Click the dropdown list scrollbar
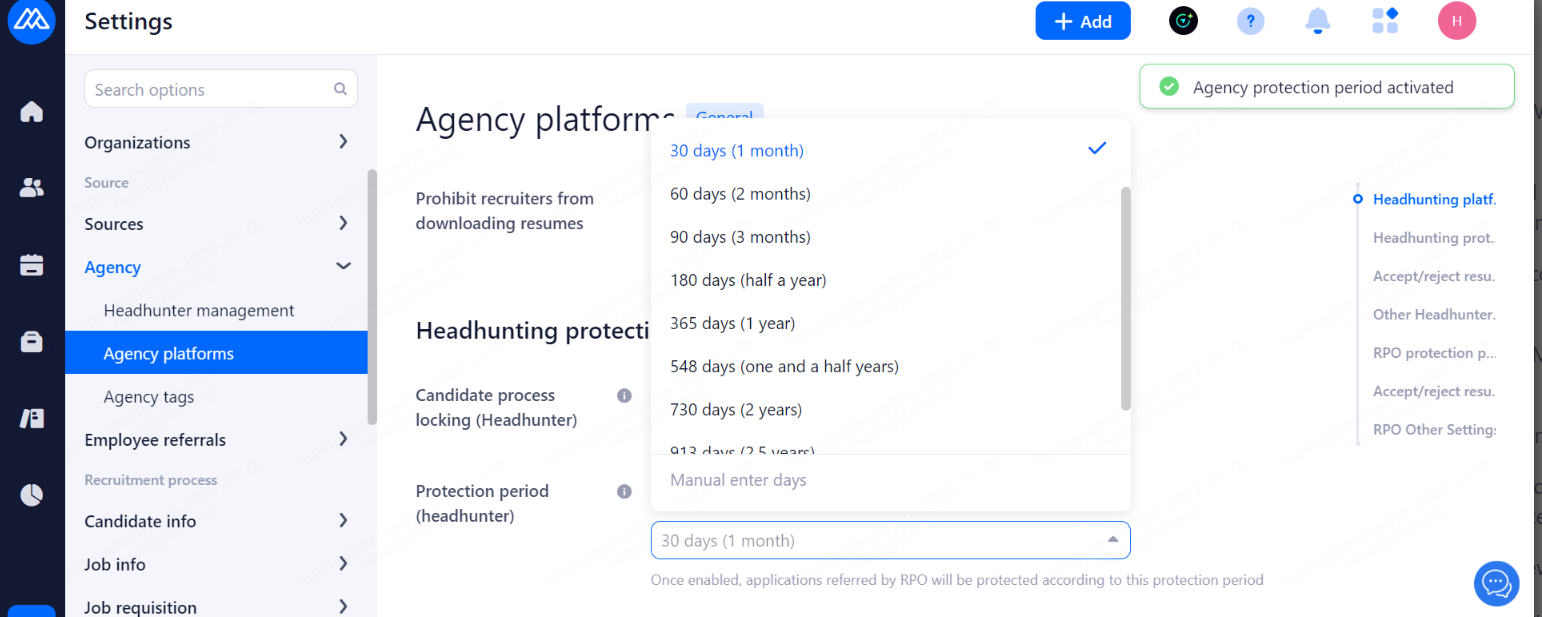 (1125, 298)
